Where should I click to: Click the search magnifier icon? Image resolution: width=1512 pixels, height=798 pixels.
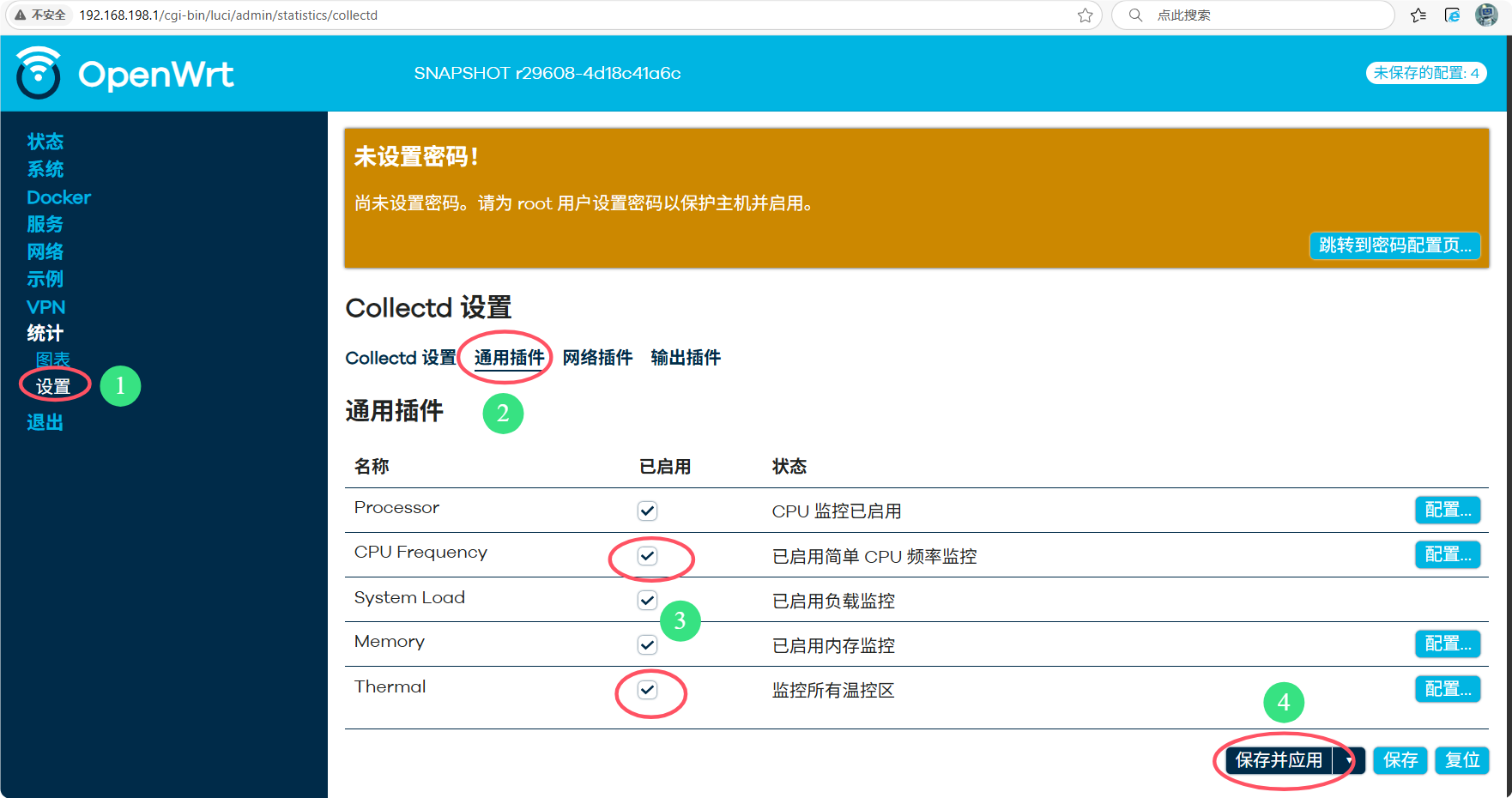(x=1135, y=15)
